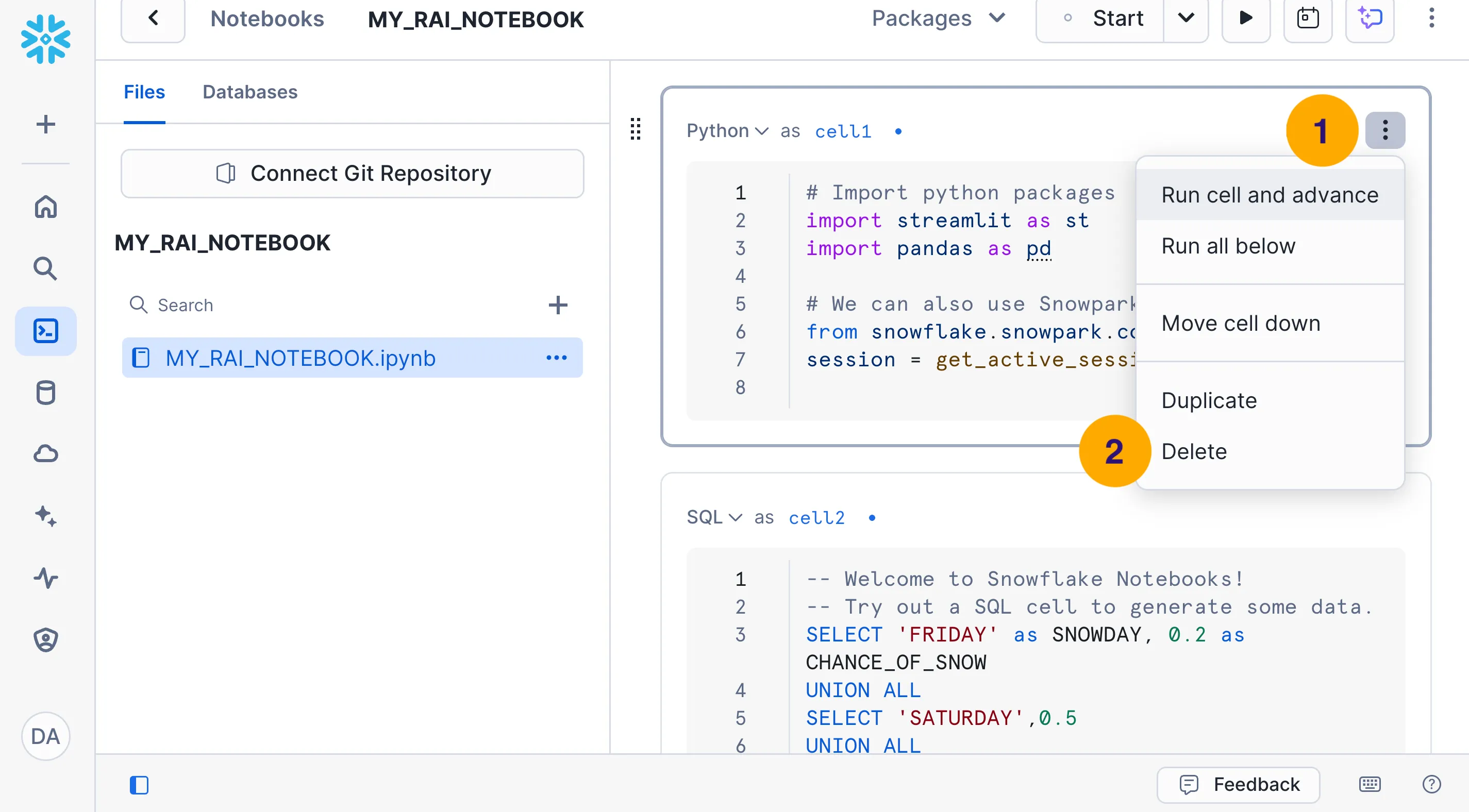1469x812 pixels.
Task: Expand the Packages dropdown
Action: tap(938, 18)
